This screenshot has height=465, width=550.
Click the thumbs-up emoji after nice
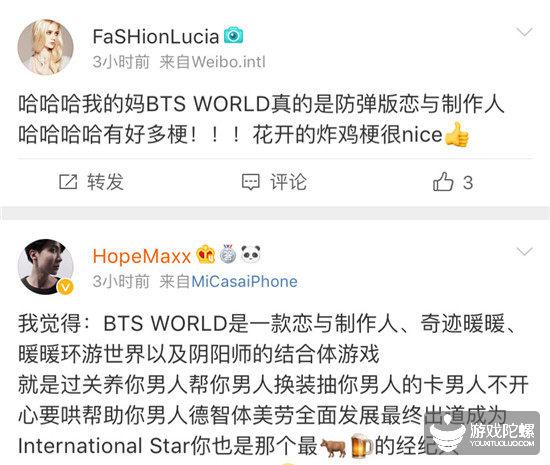tap(456, 135)
